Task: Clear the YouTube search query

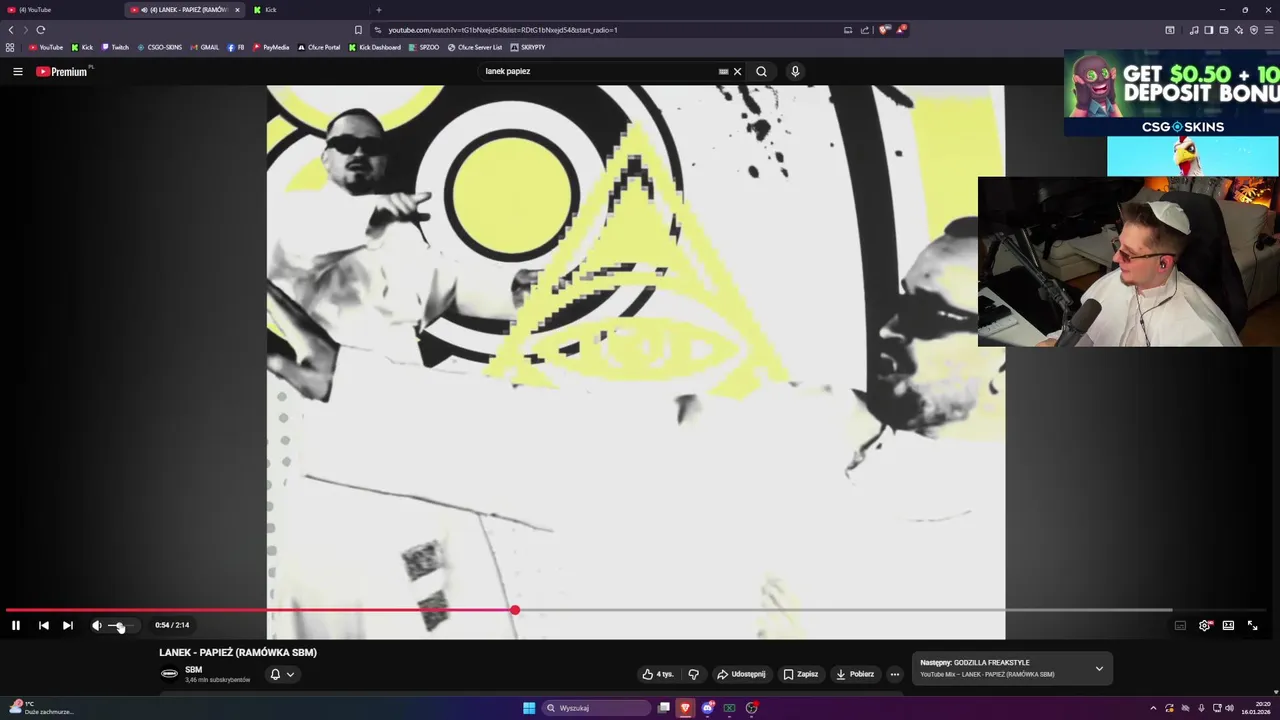Action: point(737,71)
